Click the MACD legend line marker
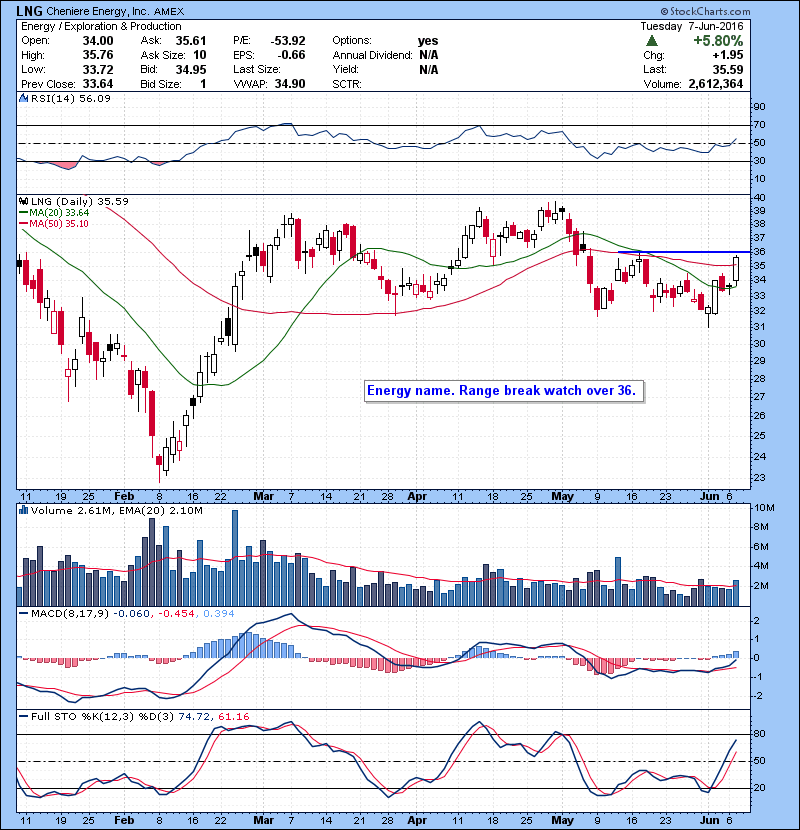Screen dimensions: 800x830 click(23, 614)
